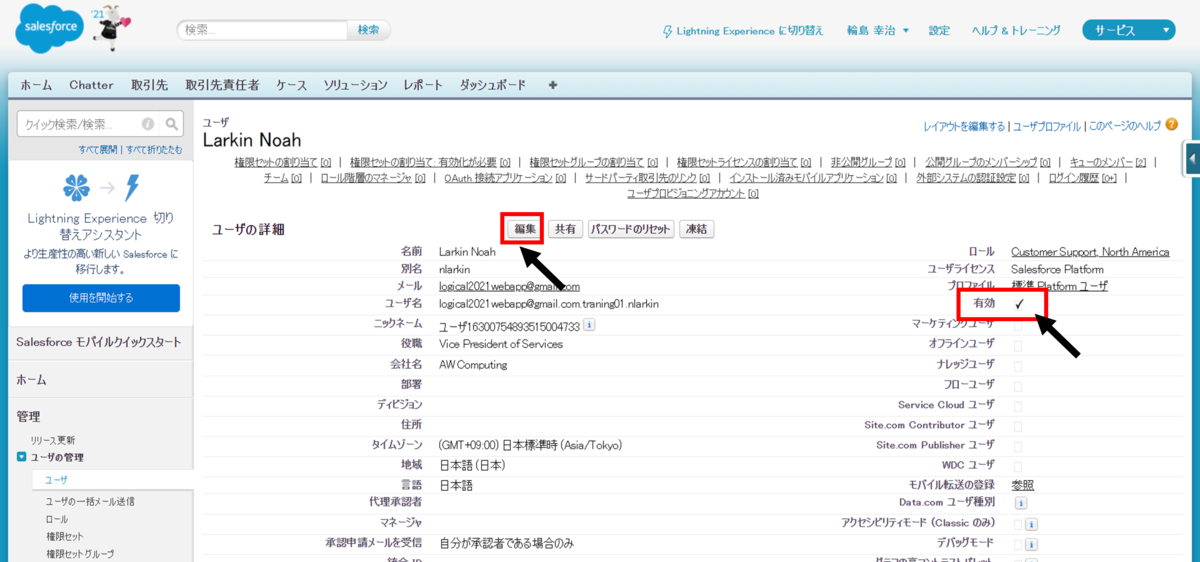Open 標準 Platform ユーザ profile link

[x=1060, y=286]
